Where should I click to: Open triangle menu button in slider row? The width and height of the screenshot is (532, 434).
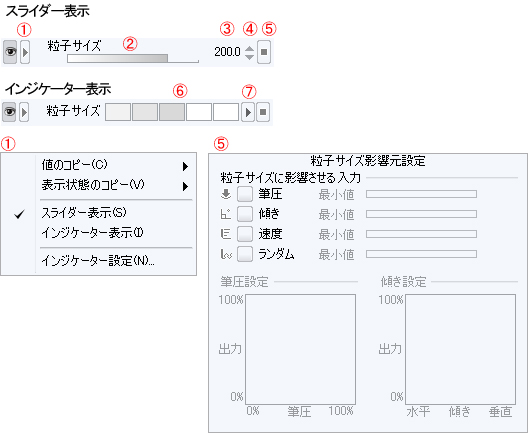click(x=25, y=52)
